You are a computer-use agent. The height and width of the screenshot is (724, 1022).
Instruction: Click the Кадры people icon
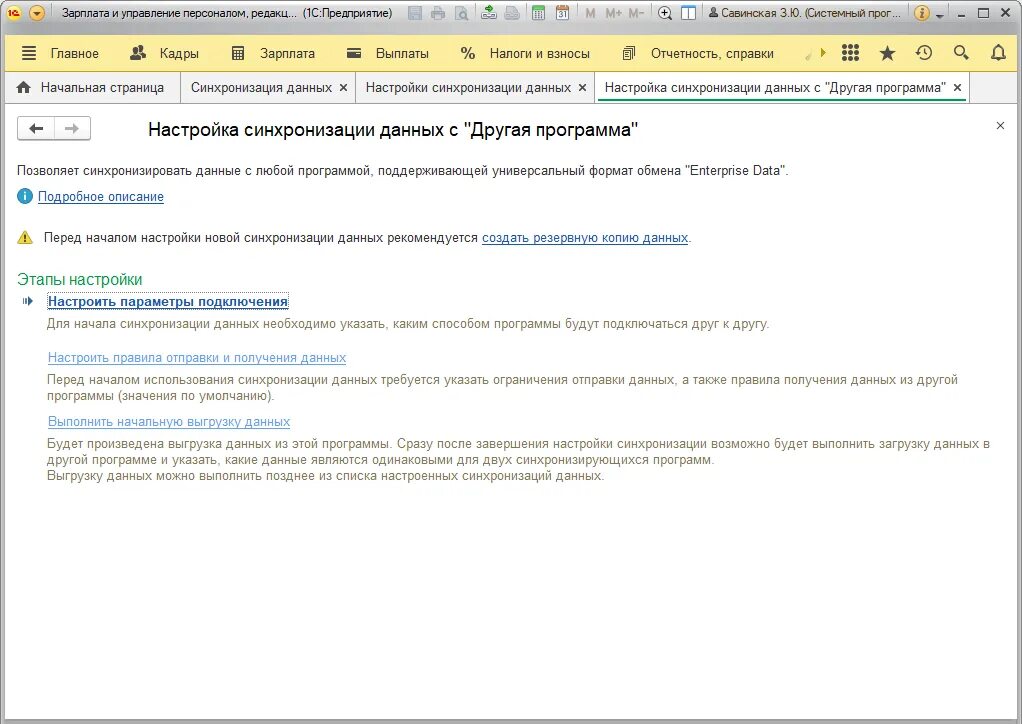click(x=138, y=53)
